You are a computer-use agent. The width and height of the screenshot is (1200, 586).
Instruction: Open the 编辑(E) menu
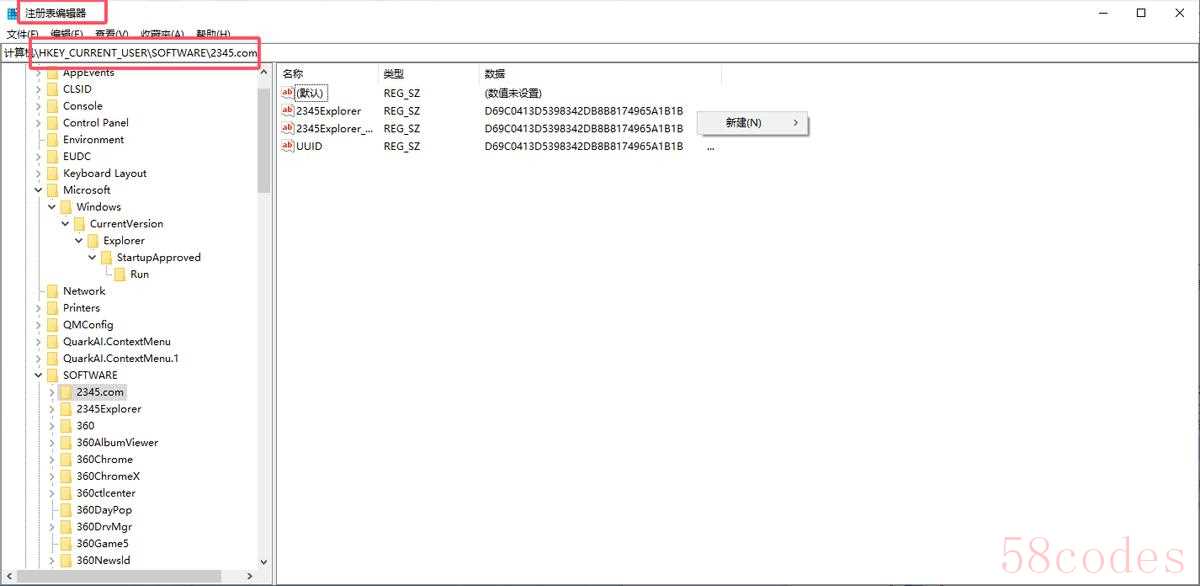tap(68, 34)
